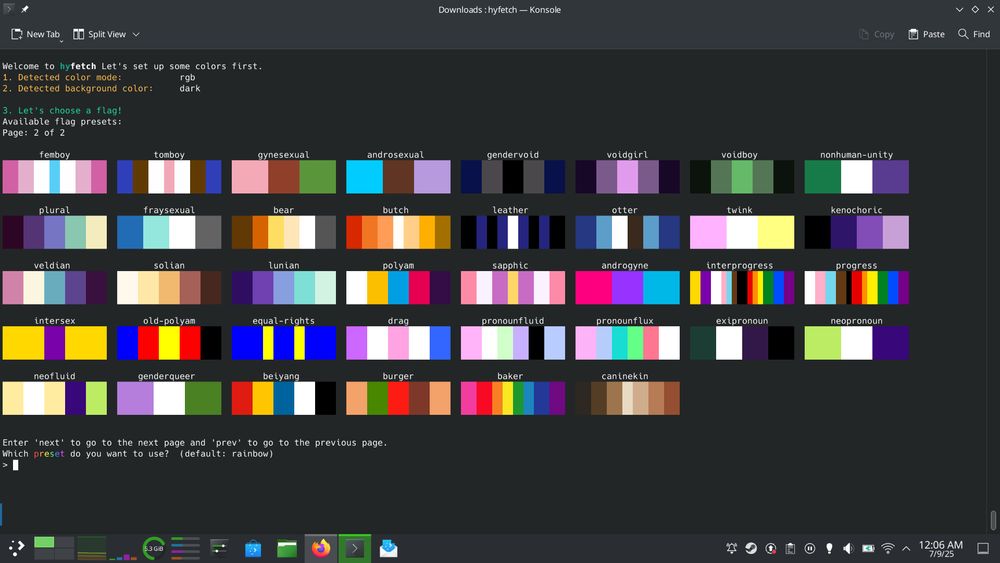Click the femboy flag color swatch

point(54,177)
